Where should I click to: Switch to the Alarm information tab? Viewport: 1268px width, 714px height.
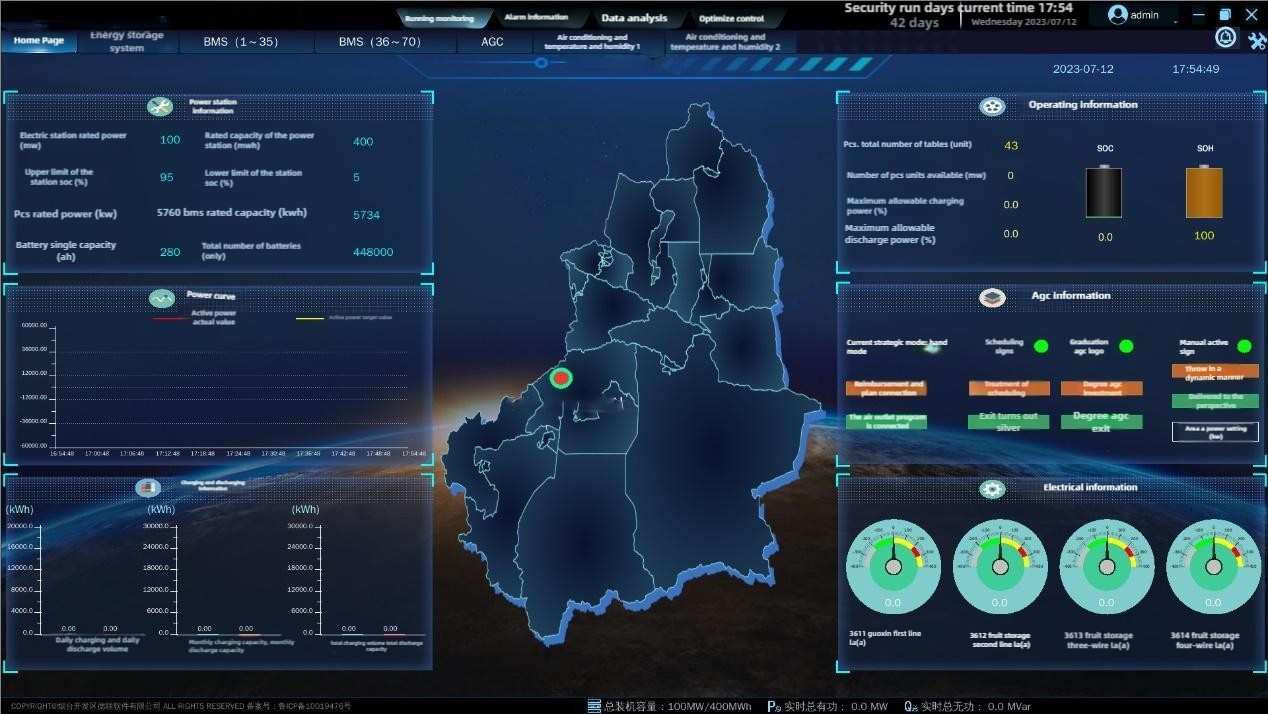click(x=536, y=18)
